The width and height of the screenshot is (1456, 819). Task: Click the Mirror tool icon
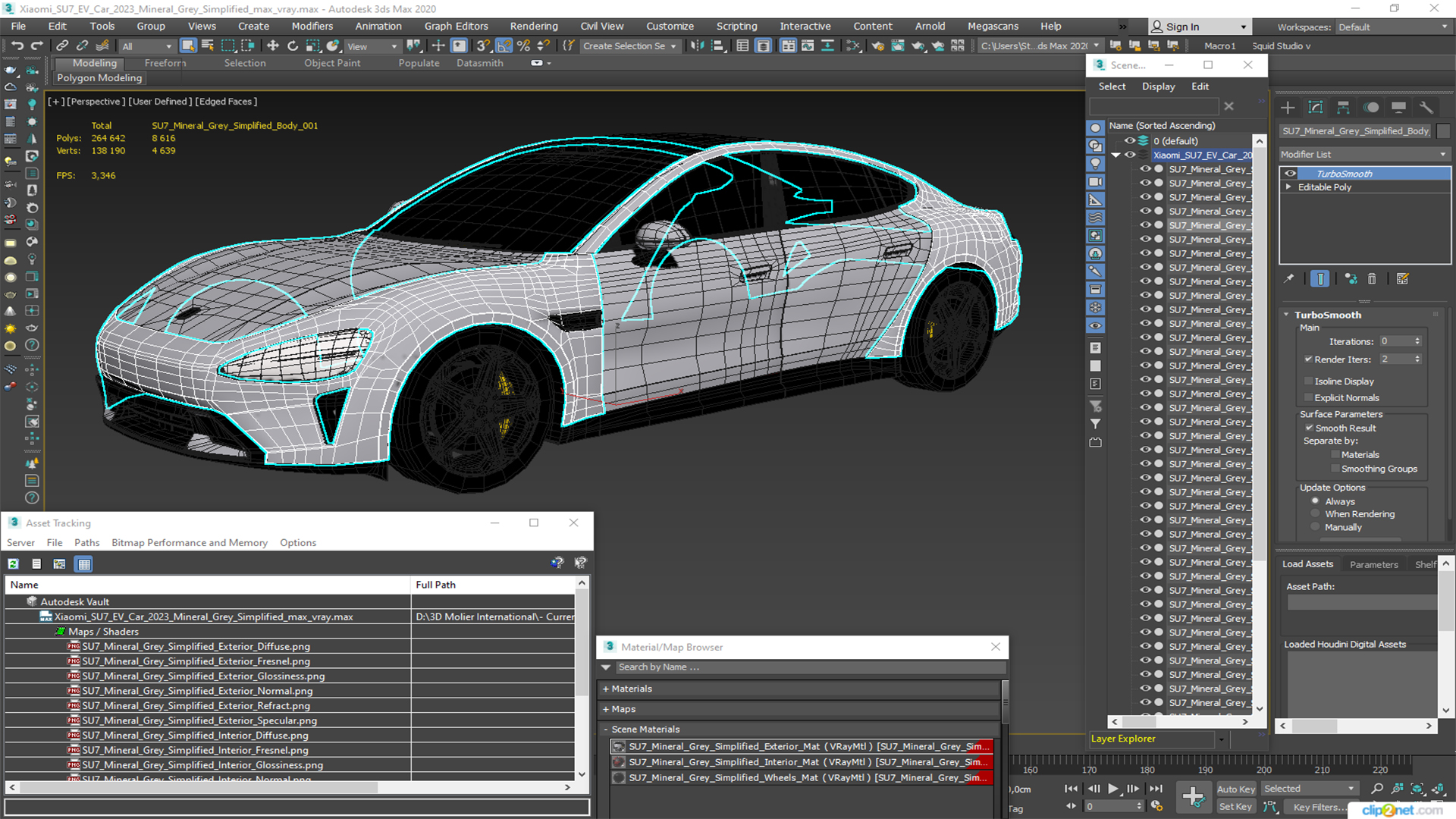(x=697, y=46)
